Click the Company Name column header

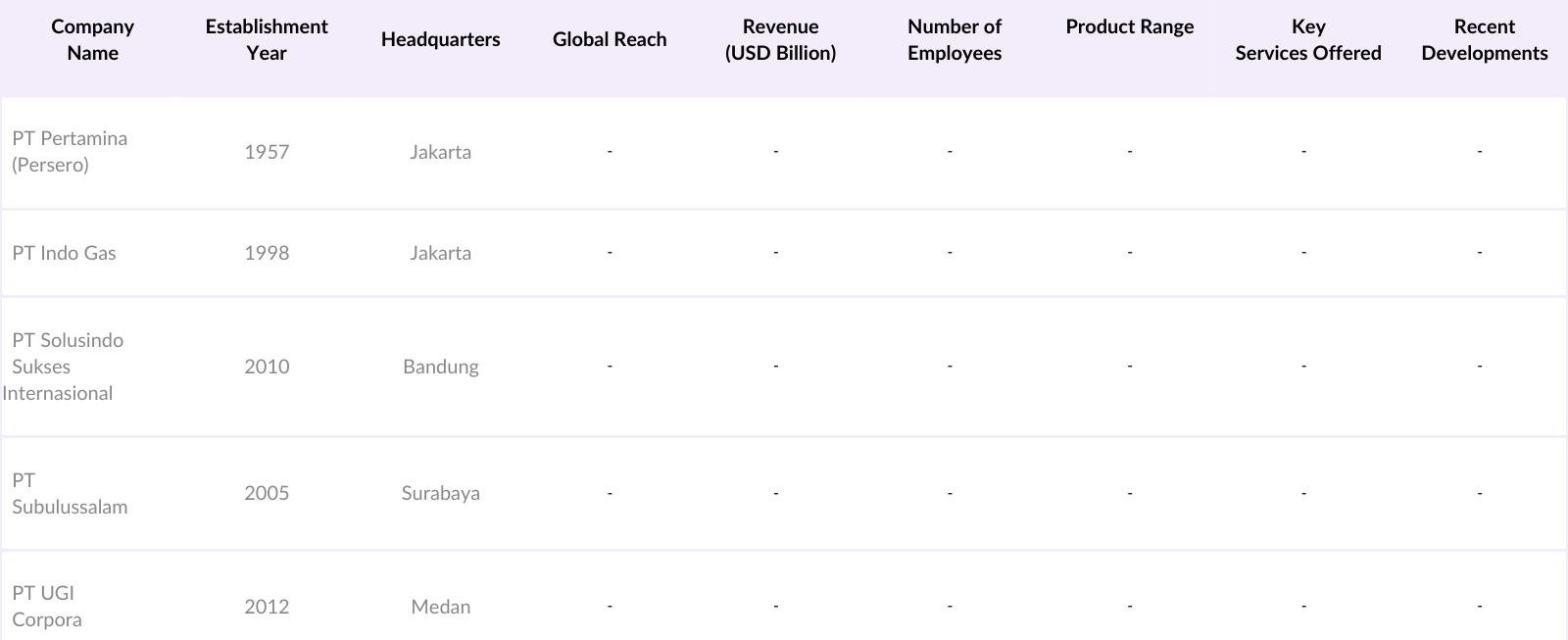coord(92,40)
